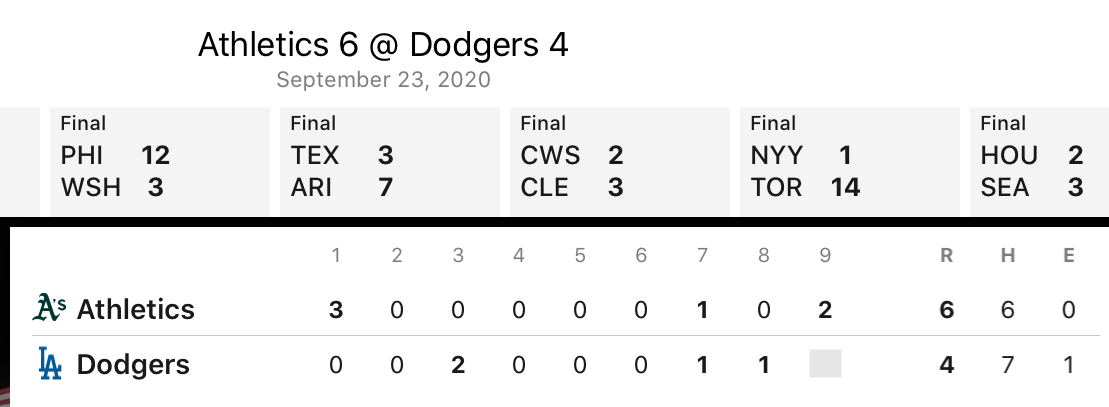Select the R runs column header

[x=946, y=256]
